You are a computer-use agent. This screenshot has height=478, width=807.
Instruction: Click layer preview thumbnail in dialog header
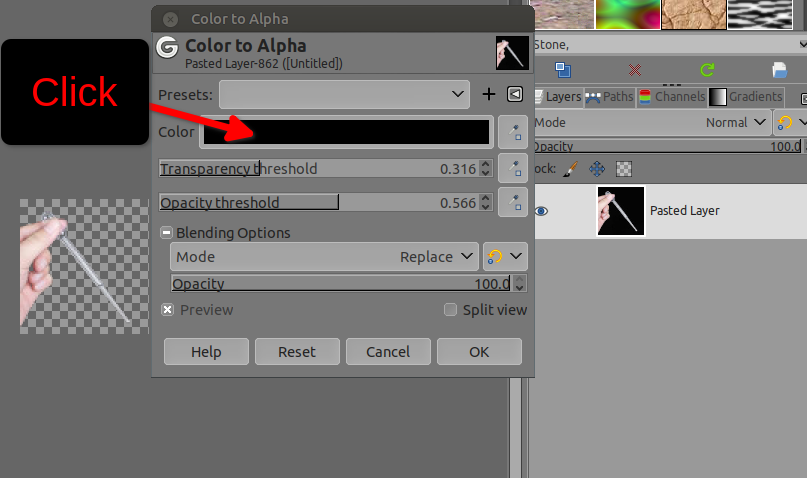[512, 52]
